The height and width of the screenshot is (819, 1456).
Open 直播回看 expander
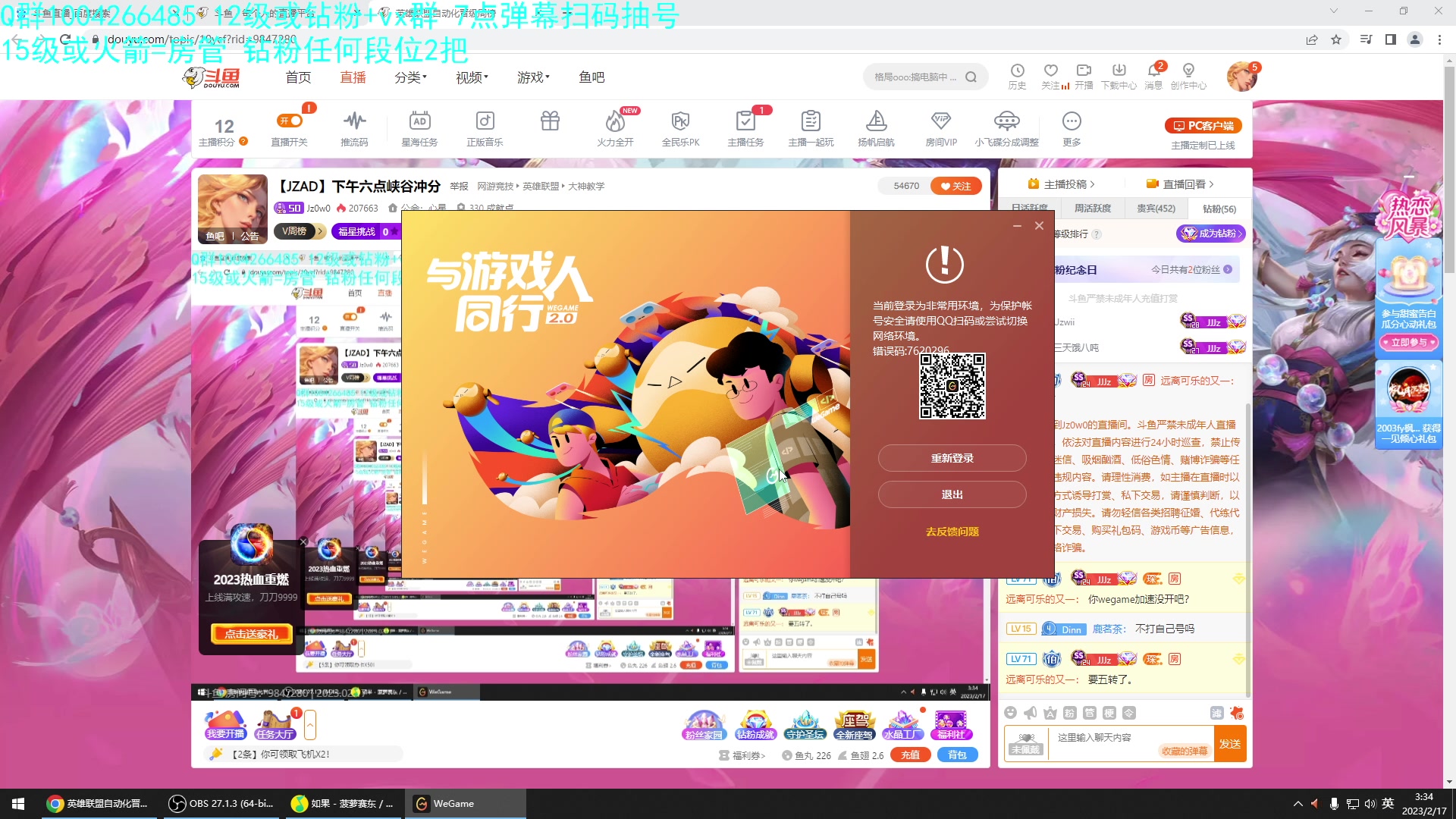pyautogui.click(x=1180, y=184)
